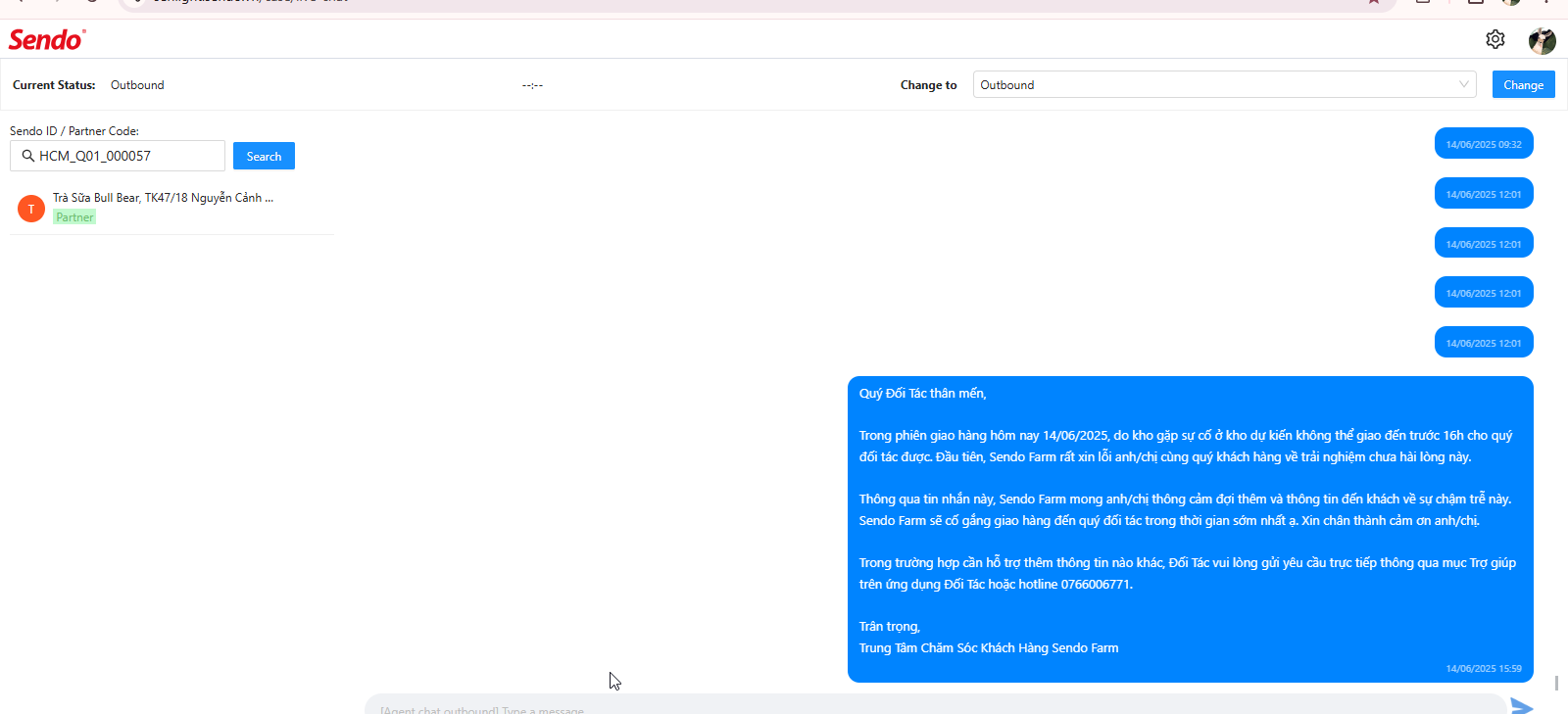1568x714 pixels.
Task: Open the user profile avatar
Action: tap(1542, 40)
